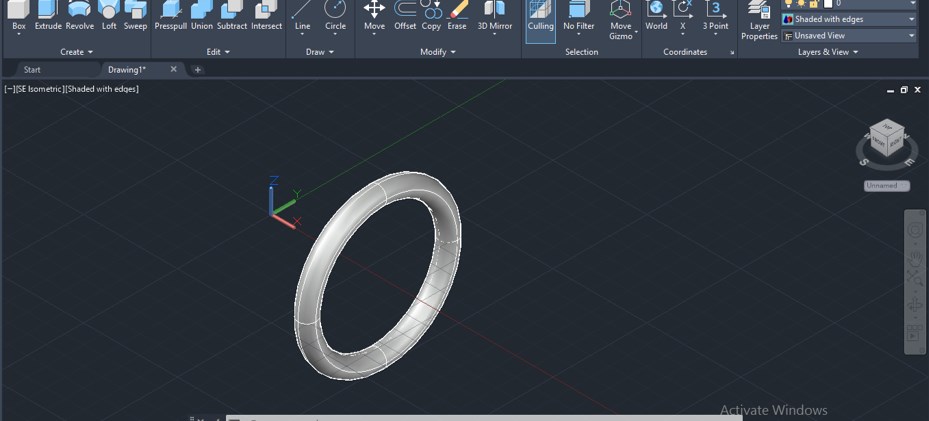Expand the Modify panel

point(438,52)
